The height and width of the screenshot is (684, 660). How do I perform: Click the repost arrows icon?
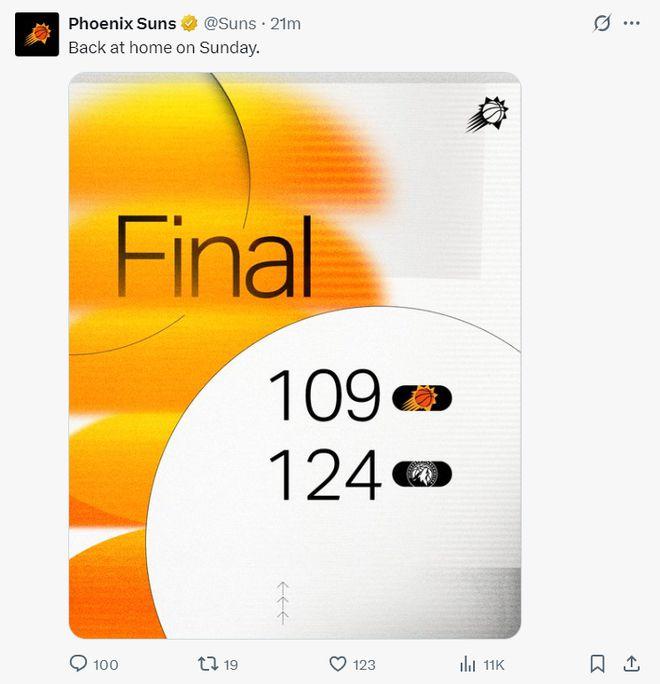[208, 664]
